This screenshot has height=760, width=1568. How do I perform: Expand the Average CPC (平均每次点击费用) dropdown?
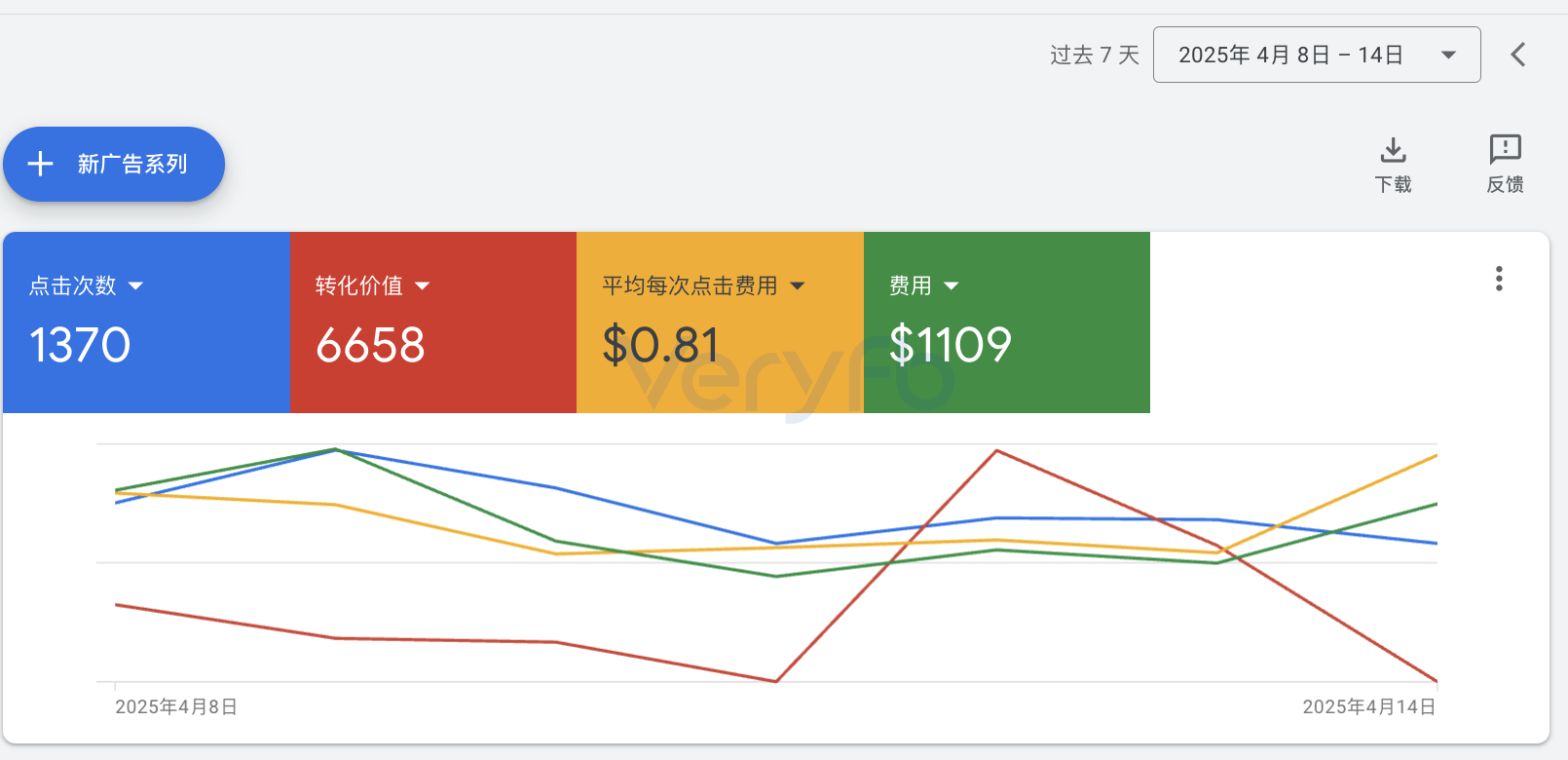pyautogui.click(x=798, y=285)
